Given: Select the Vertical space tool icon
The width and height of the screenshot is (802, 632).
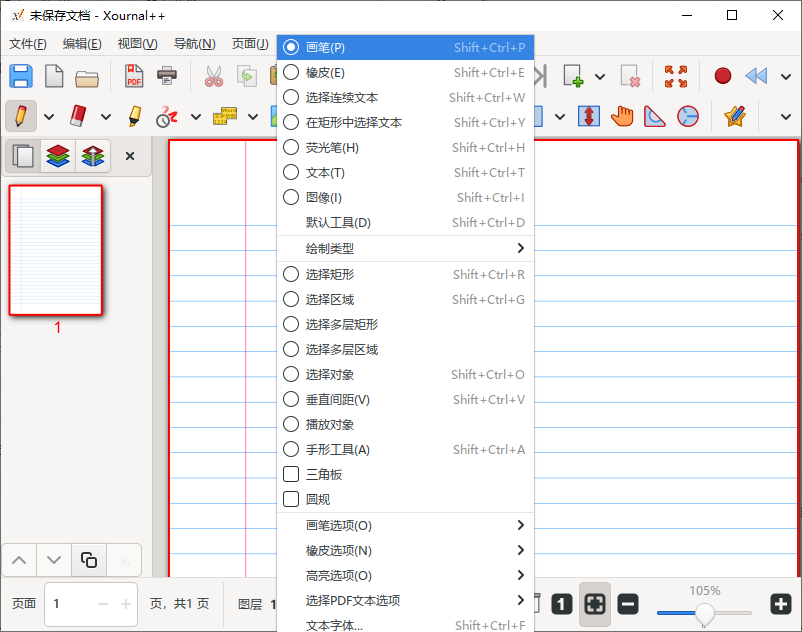Looking at the screenshot, I should pyautogui.click(x=589, y=116).
